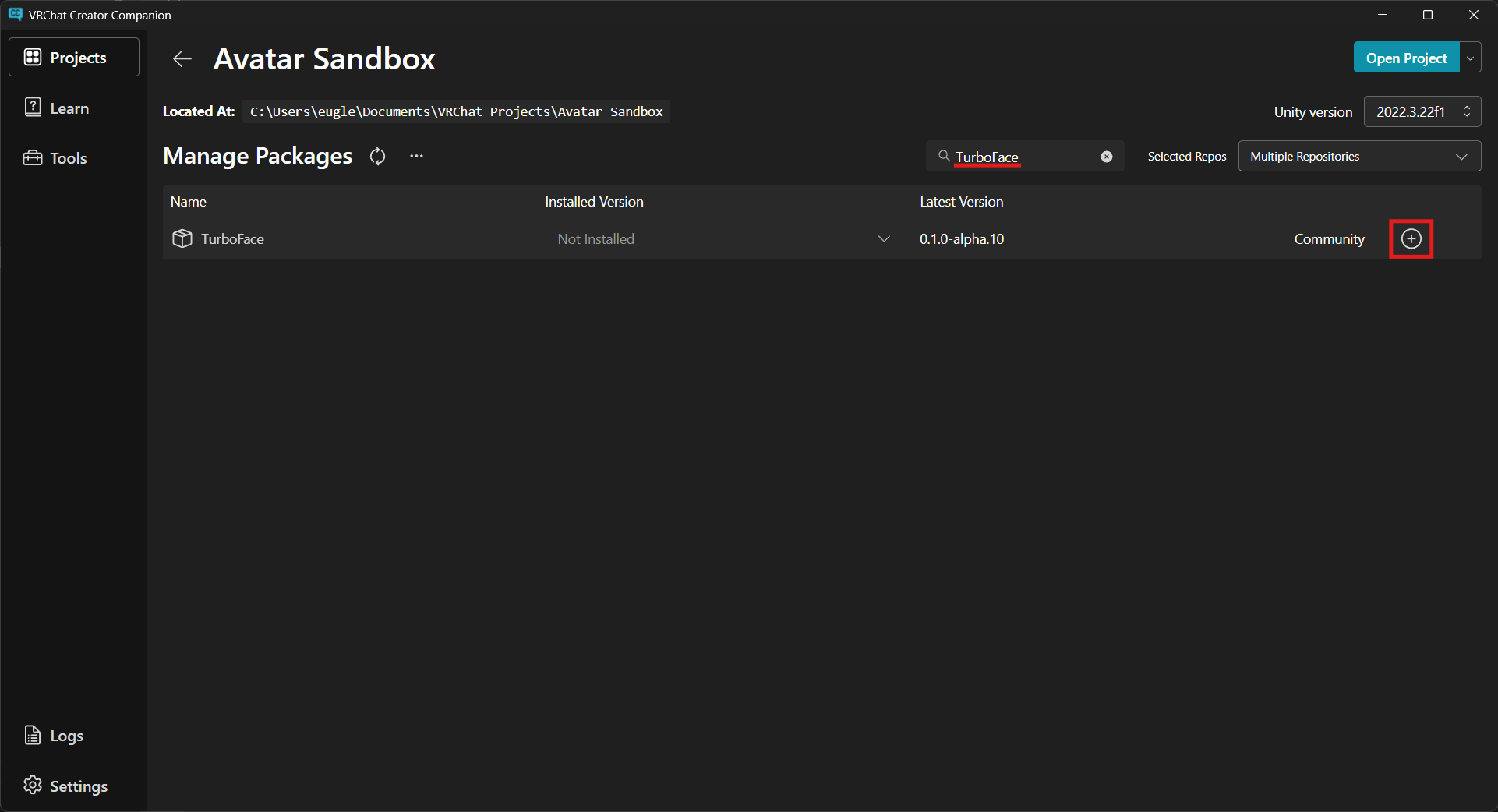Open the Projects section

[x=74, y=57]
